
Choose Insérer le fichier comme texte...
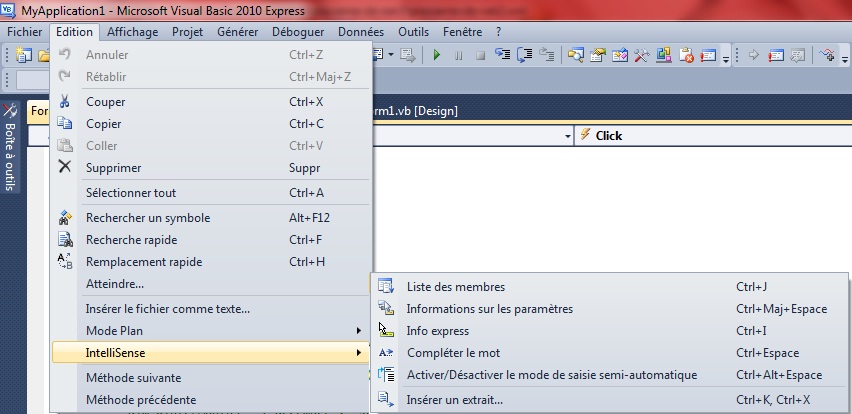click(x=211, y=309)
